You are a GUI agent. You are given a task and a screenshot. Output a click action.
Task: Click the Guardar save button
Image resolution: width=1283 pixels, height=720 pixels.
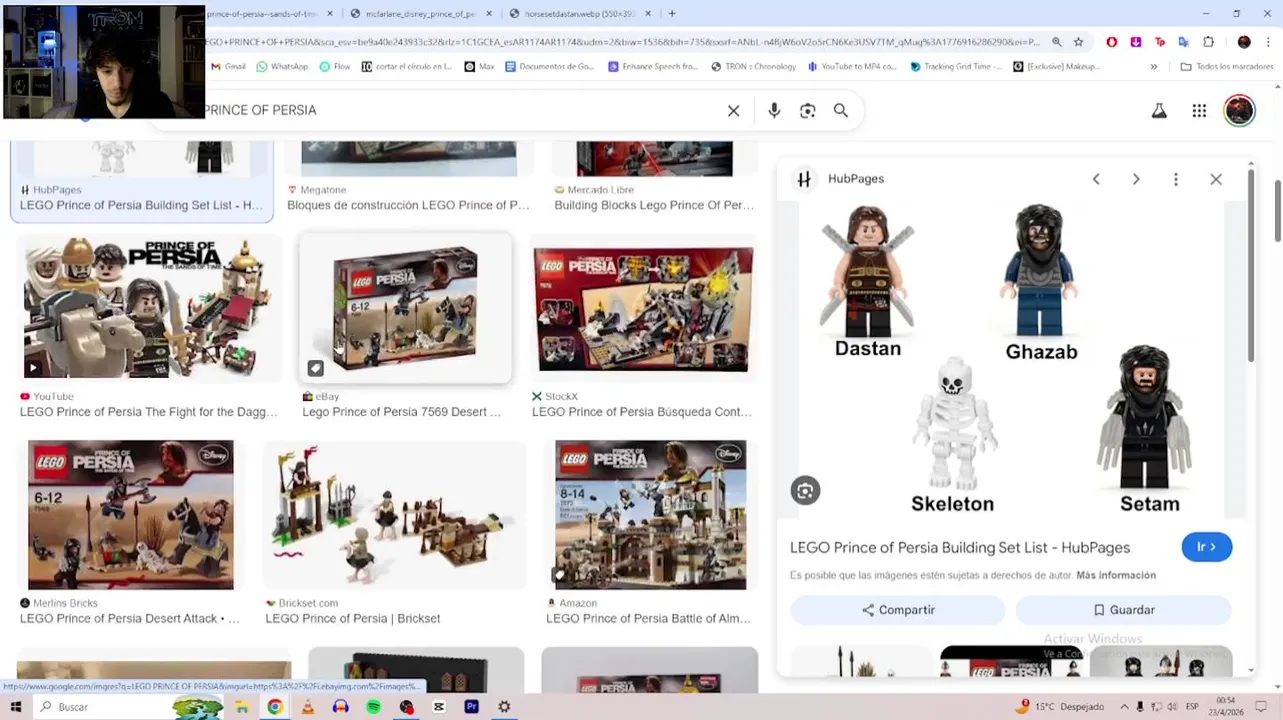[x=1123, y=610]
